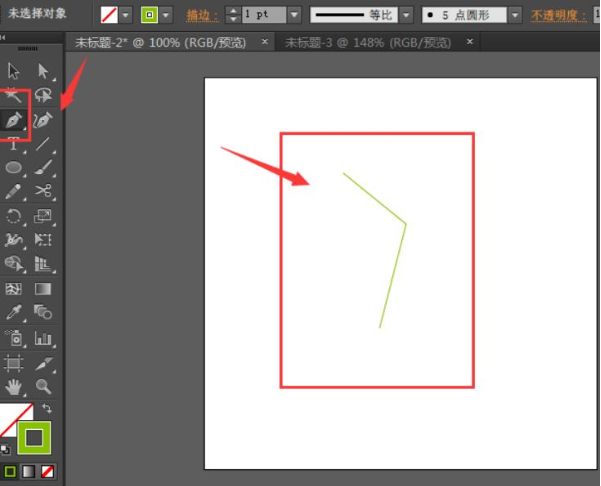Select the Shape Builder tool
This screenshot has width=601, height=486.
13,264
